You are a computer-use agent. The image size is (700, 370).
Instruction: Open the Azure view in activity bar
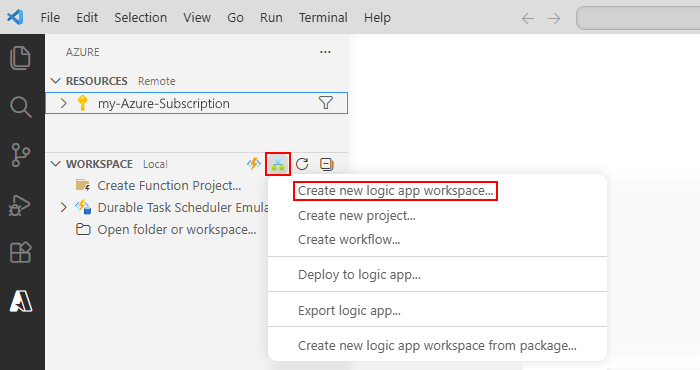pos(21,301)
